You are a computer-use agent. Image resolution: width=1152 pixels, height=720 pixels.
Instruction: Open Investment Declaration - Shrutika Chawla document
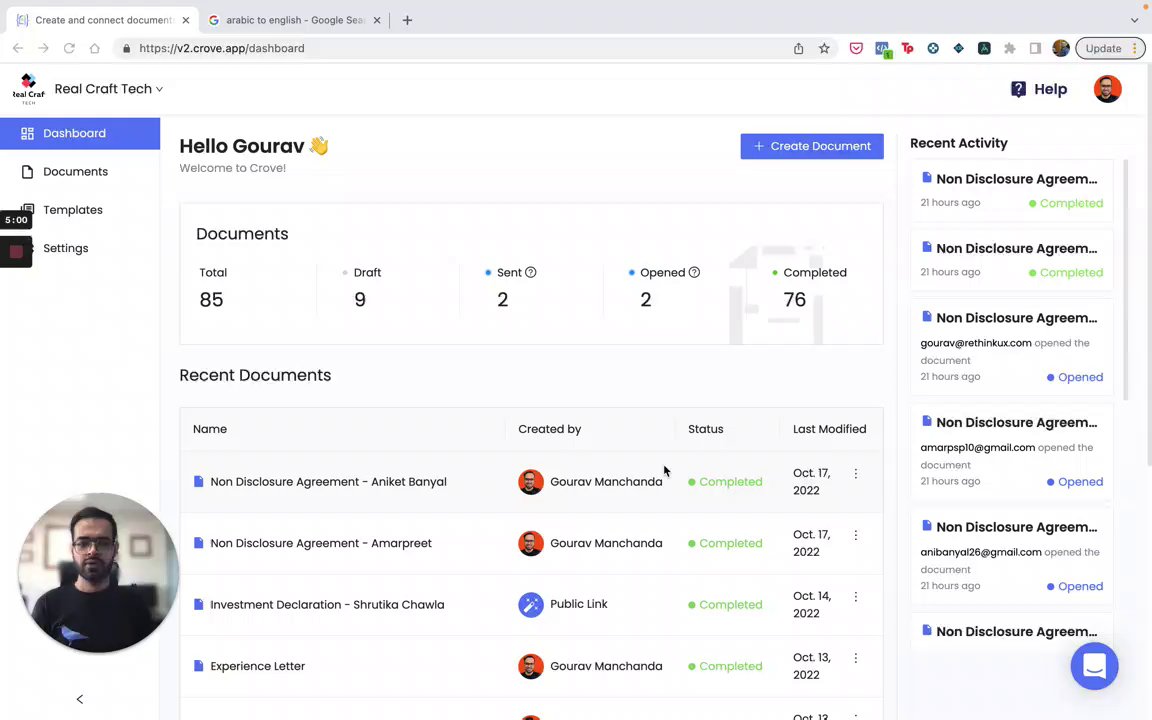tap(327, 605)
